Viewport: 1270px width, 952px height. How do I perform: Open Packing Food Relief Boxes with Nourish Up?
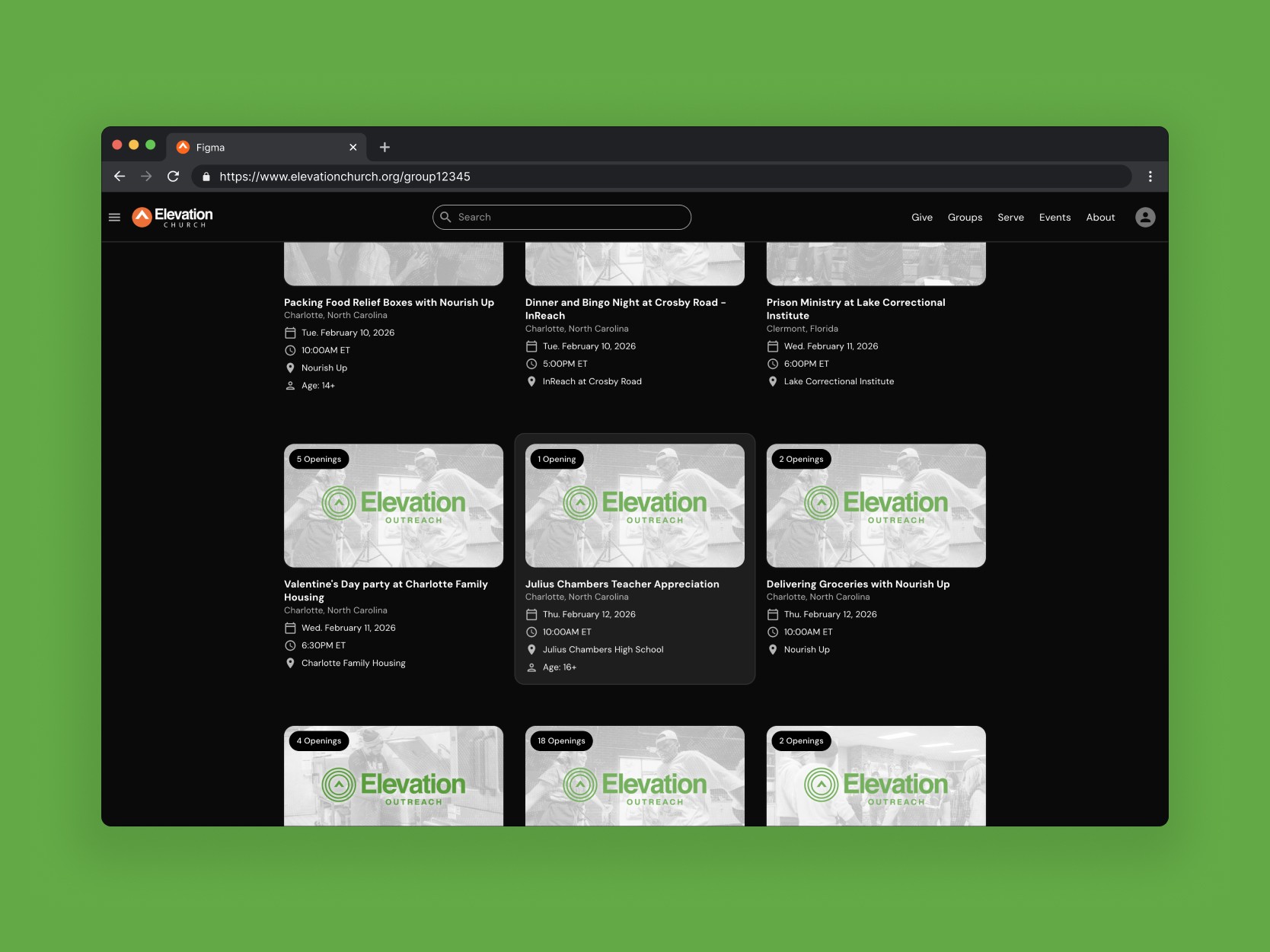(x=389, y=302)
